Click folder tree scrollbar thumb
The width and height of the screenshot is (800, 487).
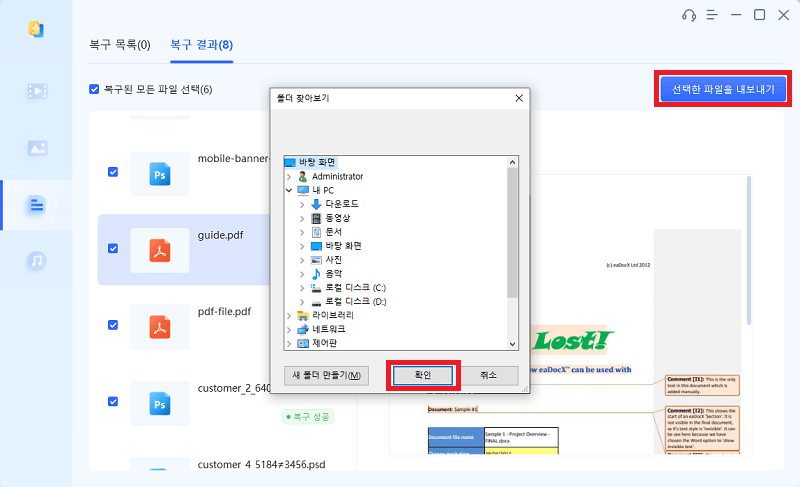(x=513, y=233)
